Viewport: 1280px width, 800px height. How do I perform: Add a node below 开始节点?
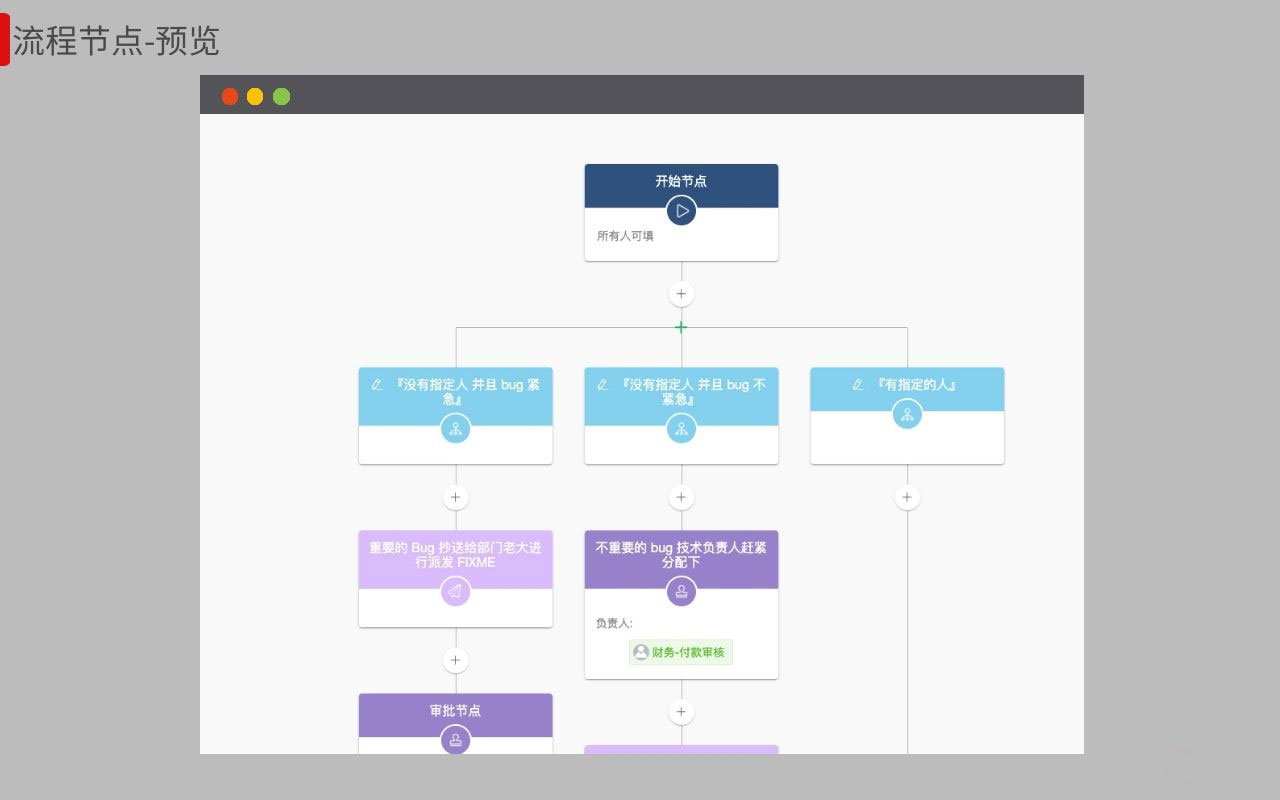coord(681,294)
